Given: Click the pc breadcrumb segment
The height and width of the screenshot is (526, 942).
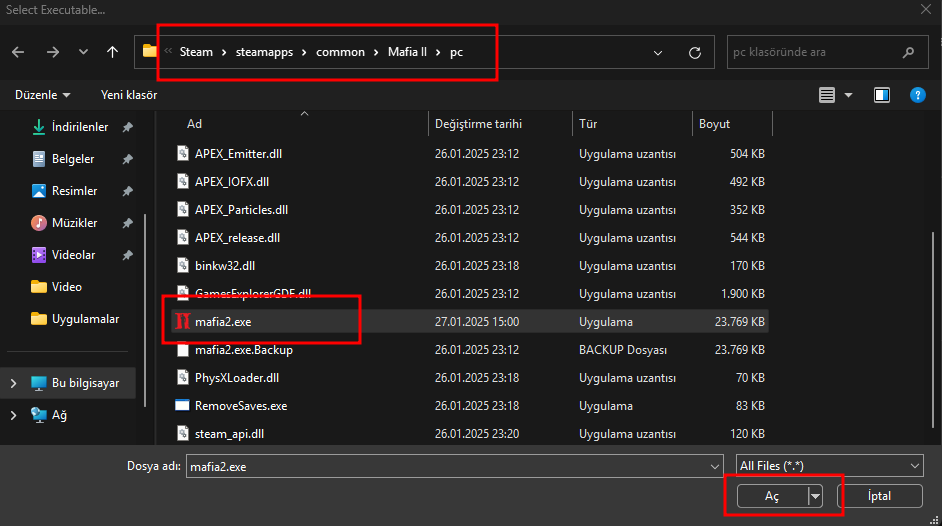Looking at the screenshot, I should (x=456, y=52).
